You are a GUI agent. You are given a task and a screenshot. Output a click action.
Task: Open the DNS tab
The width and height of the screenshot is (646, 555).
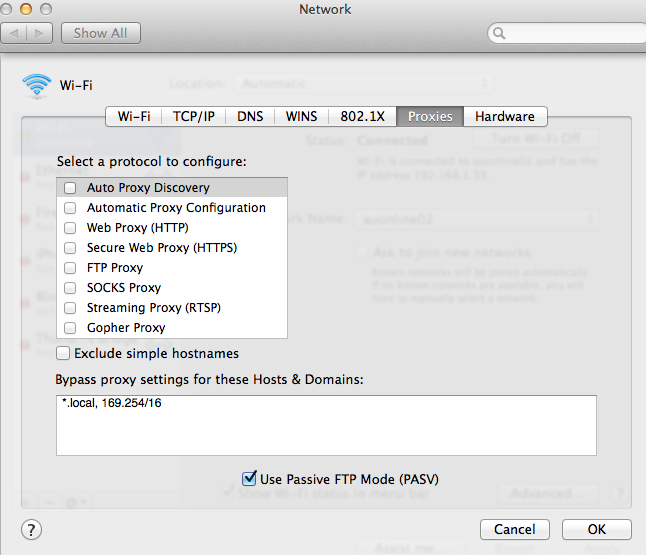[x=250, y=117]
